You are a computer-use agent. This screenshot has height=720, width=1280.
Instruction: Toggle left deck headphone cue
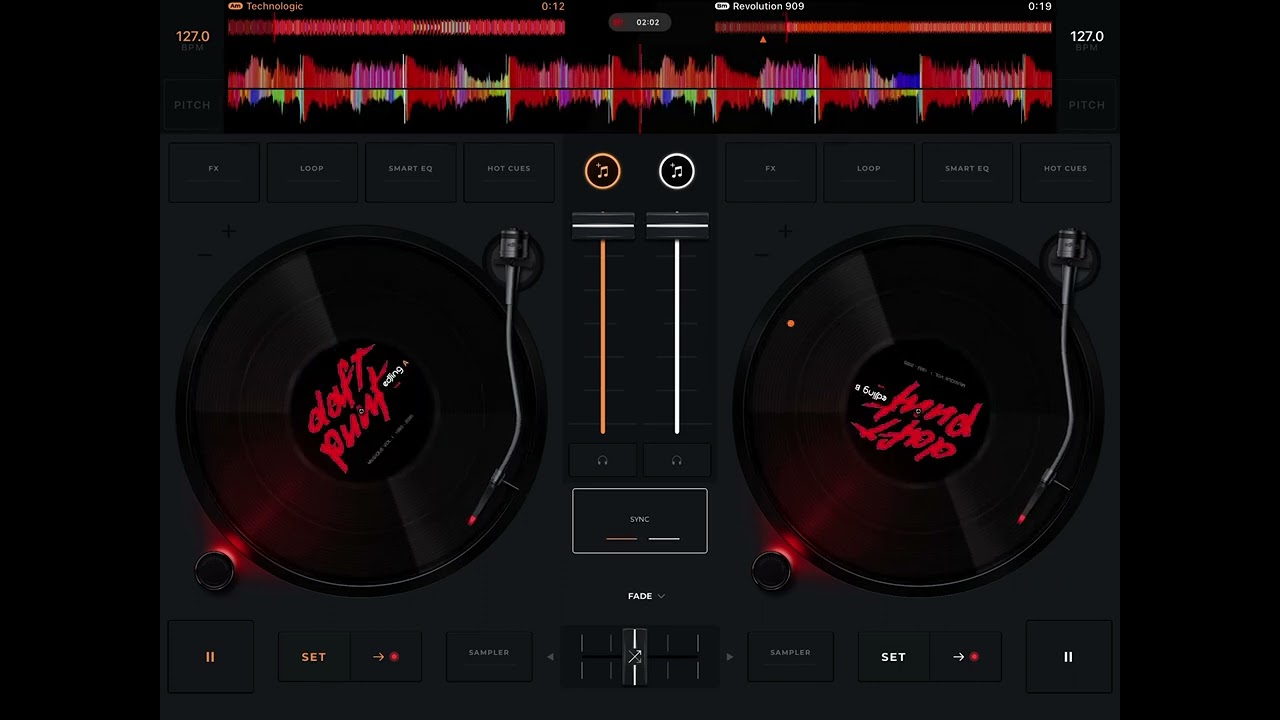603,460
